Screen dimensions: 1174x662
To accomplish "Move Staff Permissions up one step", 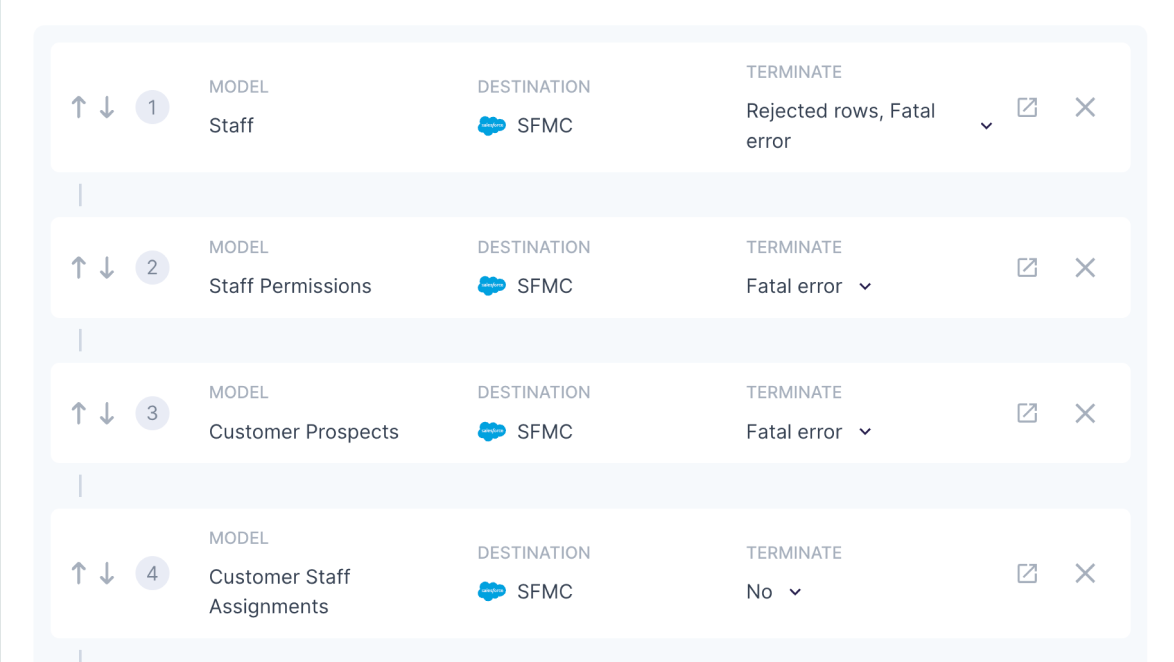I will click(79, 267).
